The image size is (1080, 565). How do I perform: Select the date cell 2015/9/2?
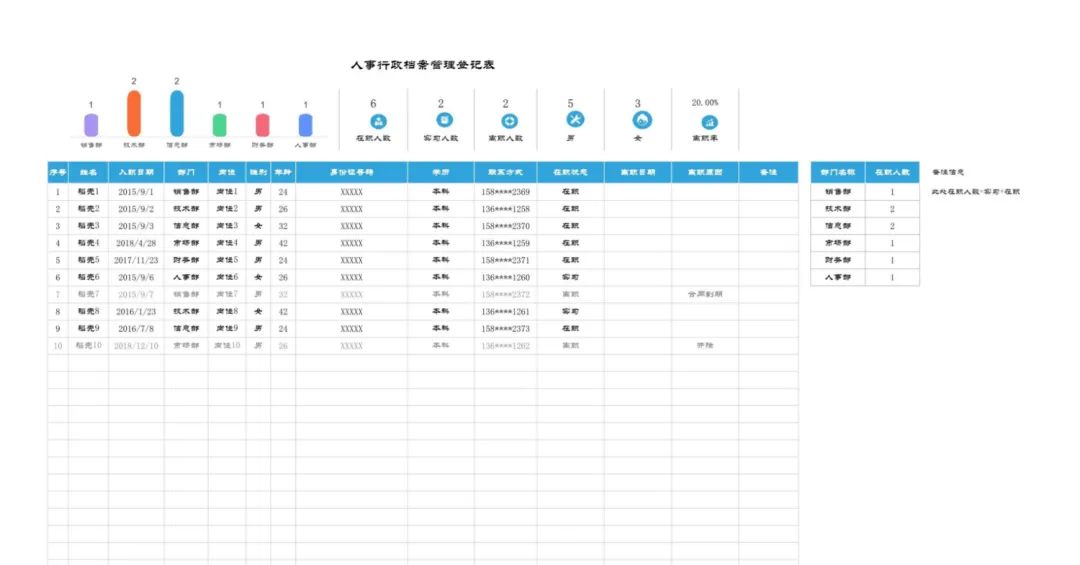click(x=136, y=209)
